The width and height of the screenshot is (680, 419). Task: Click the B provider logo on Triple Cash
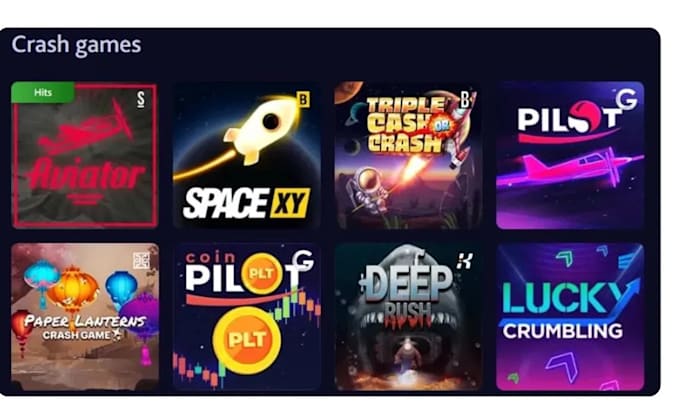(465, 99)
